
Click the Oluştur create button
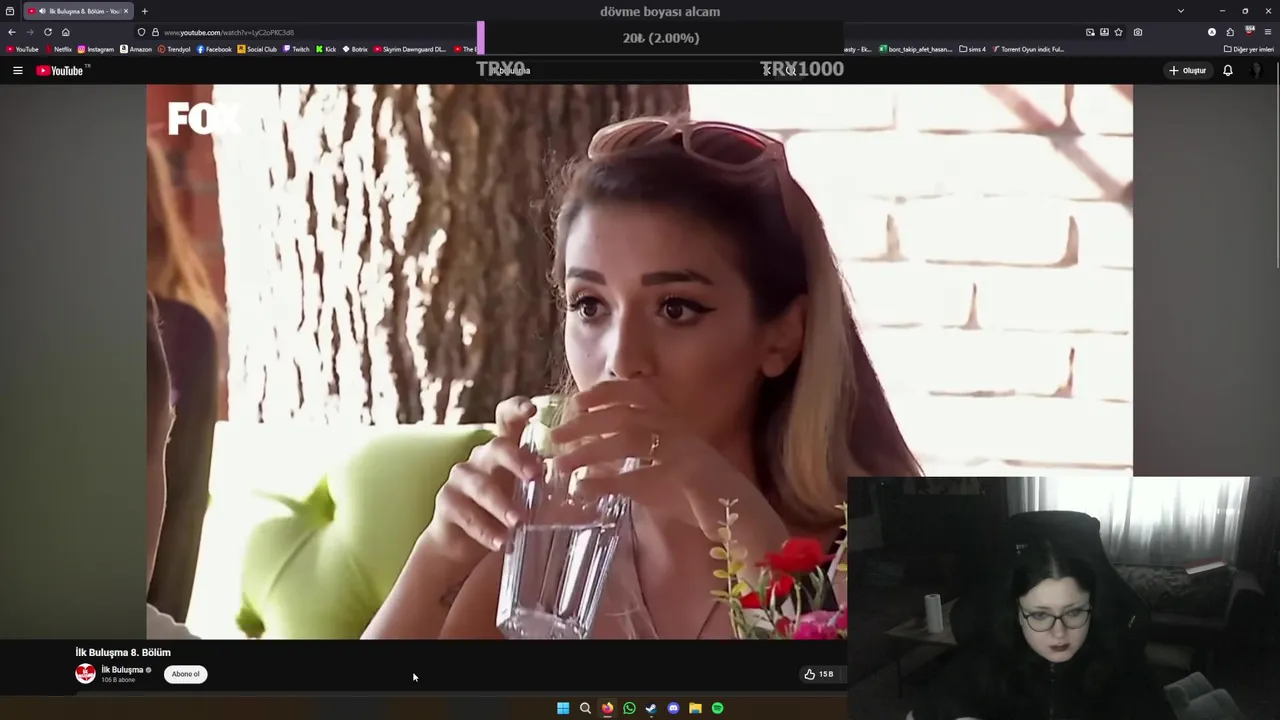(1187, 70)
